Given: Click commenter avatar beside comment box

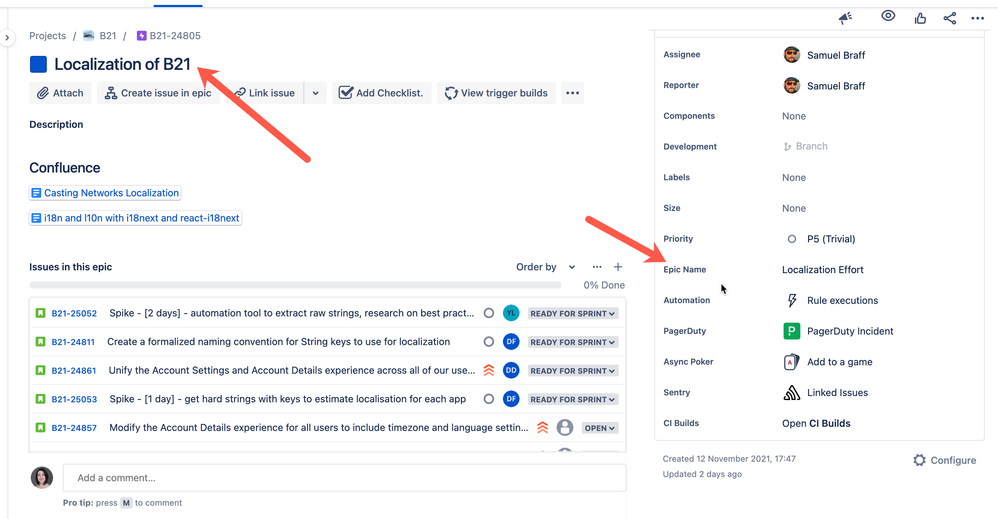Looking at the screenshot, I should tap(42, 478).
